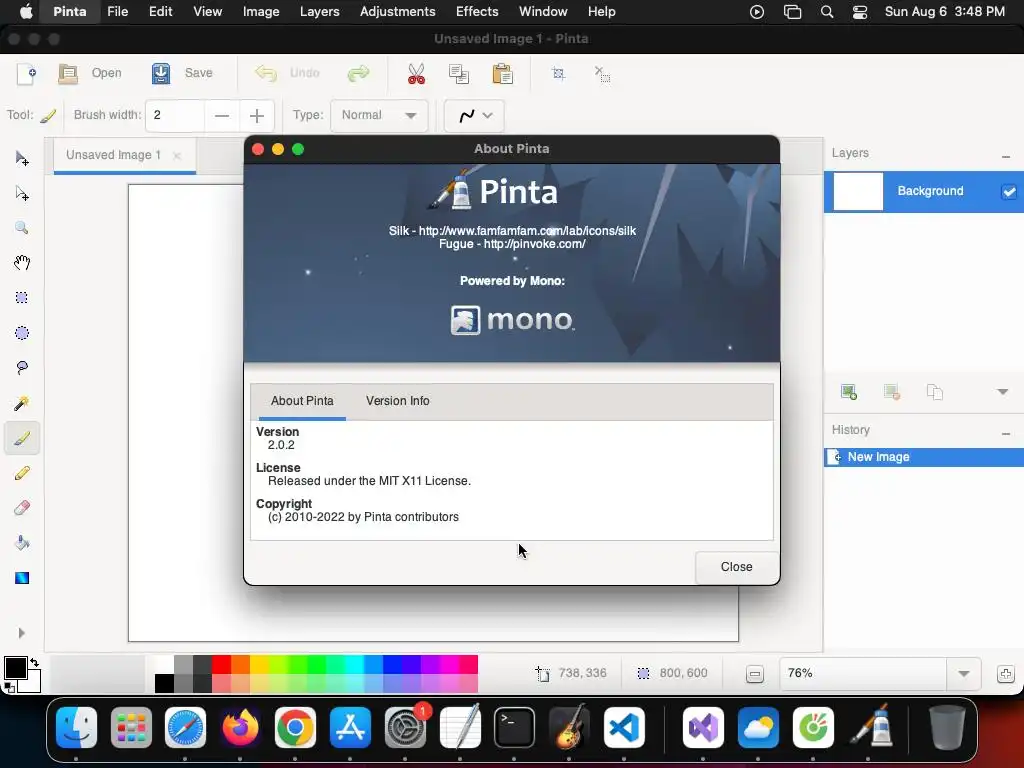
Task: Click the Copy icon in toolbar
Action: (x=459, y=73)
